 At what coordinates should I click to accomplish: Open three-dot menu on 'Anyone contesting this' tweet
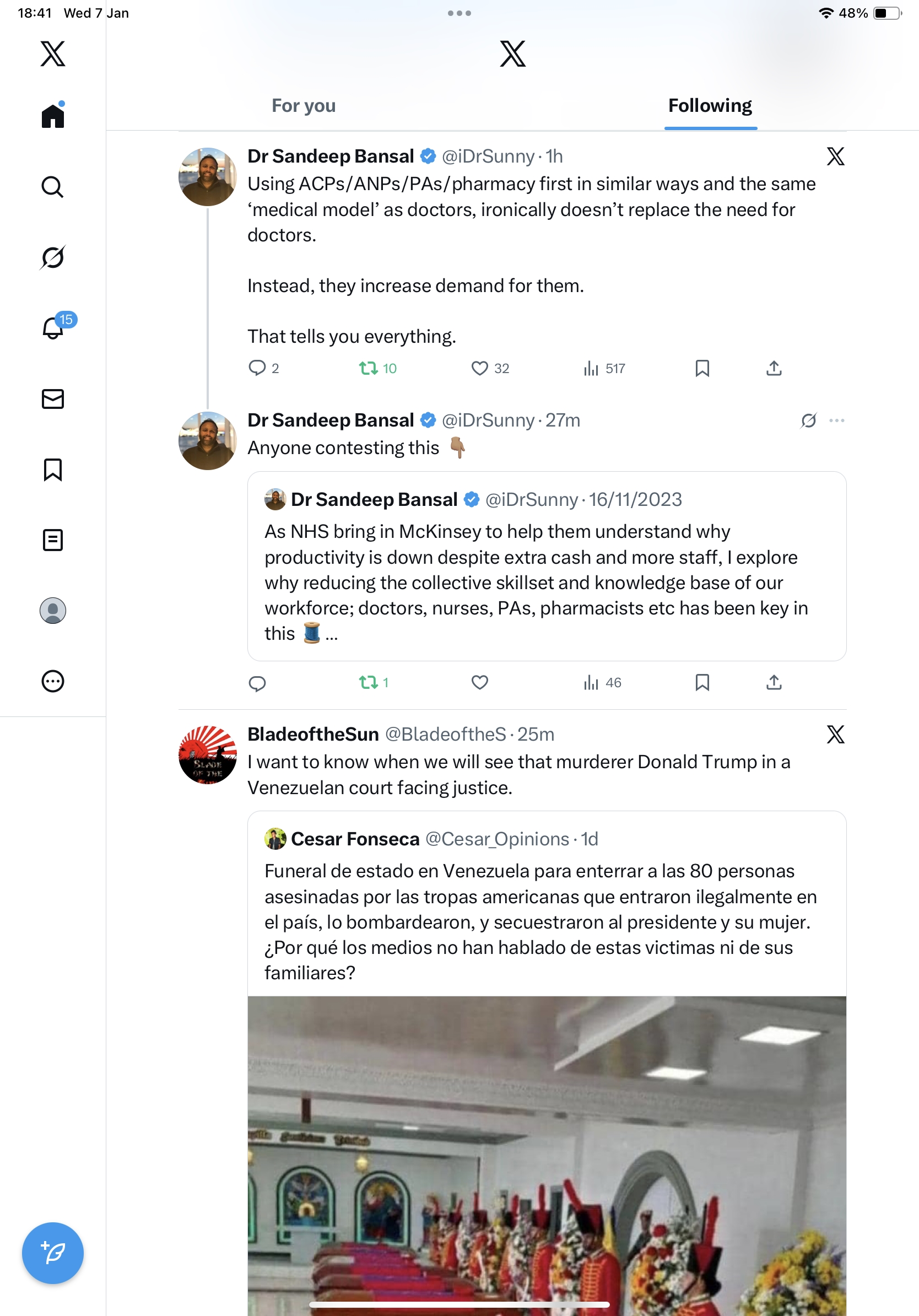point(836,420)
